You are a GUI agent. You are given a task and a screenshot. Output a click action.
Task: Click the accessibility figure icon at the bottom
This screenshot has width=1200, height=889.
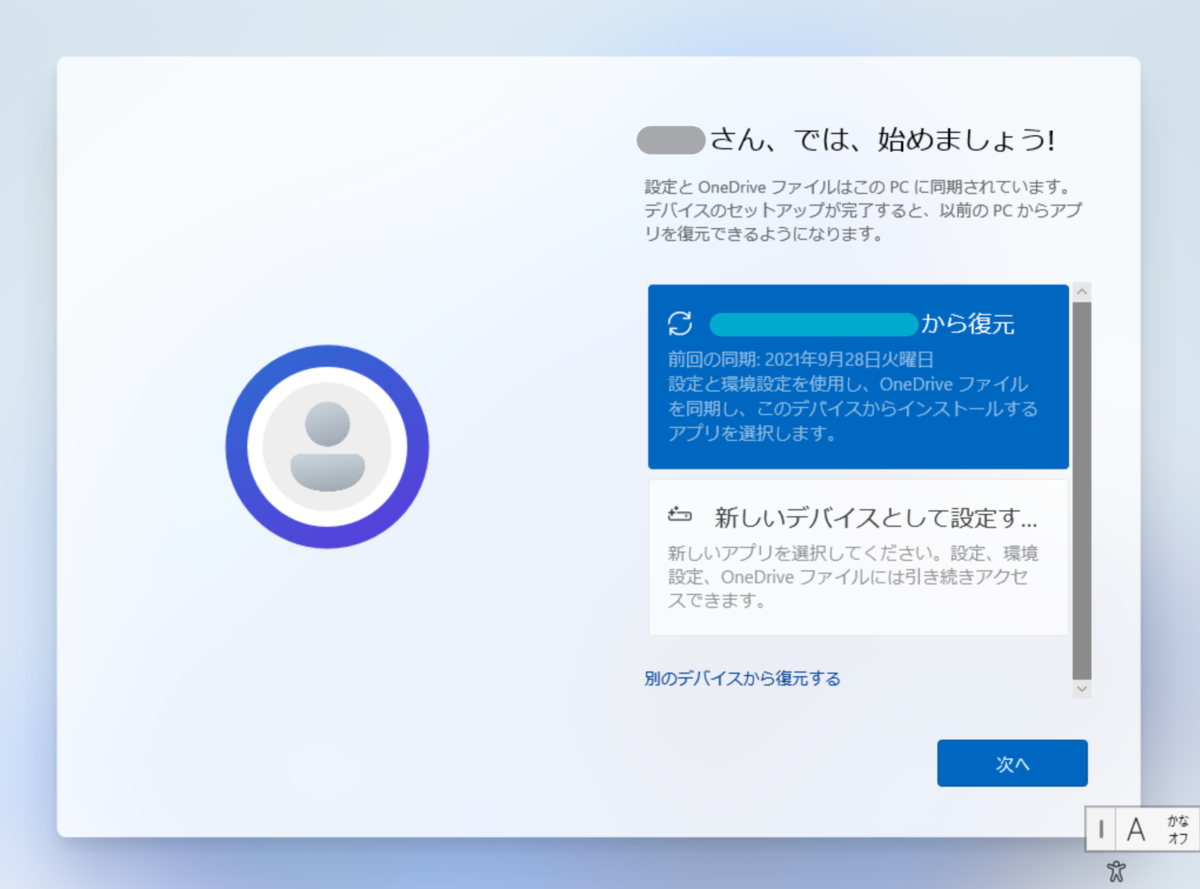click(1114, 869)
